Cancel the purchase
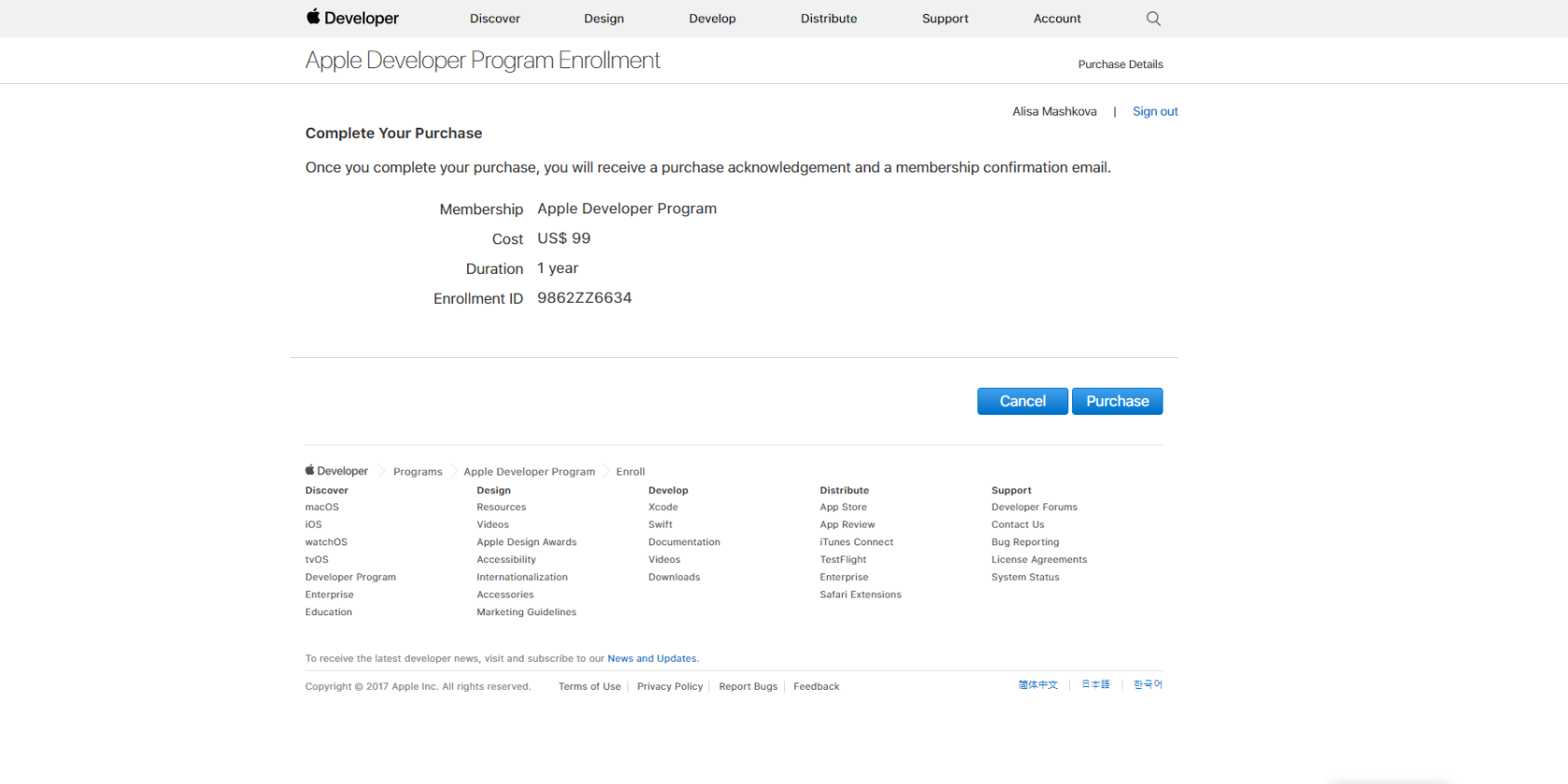 [x=1023, y=401]
